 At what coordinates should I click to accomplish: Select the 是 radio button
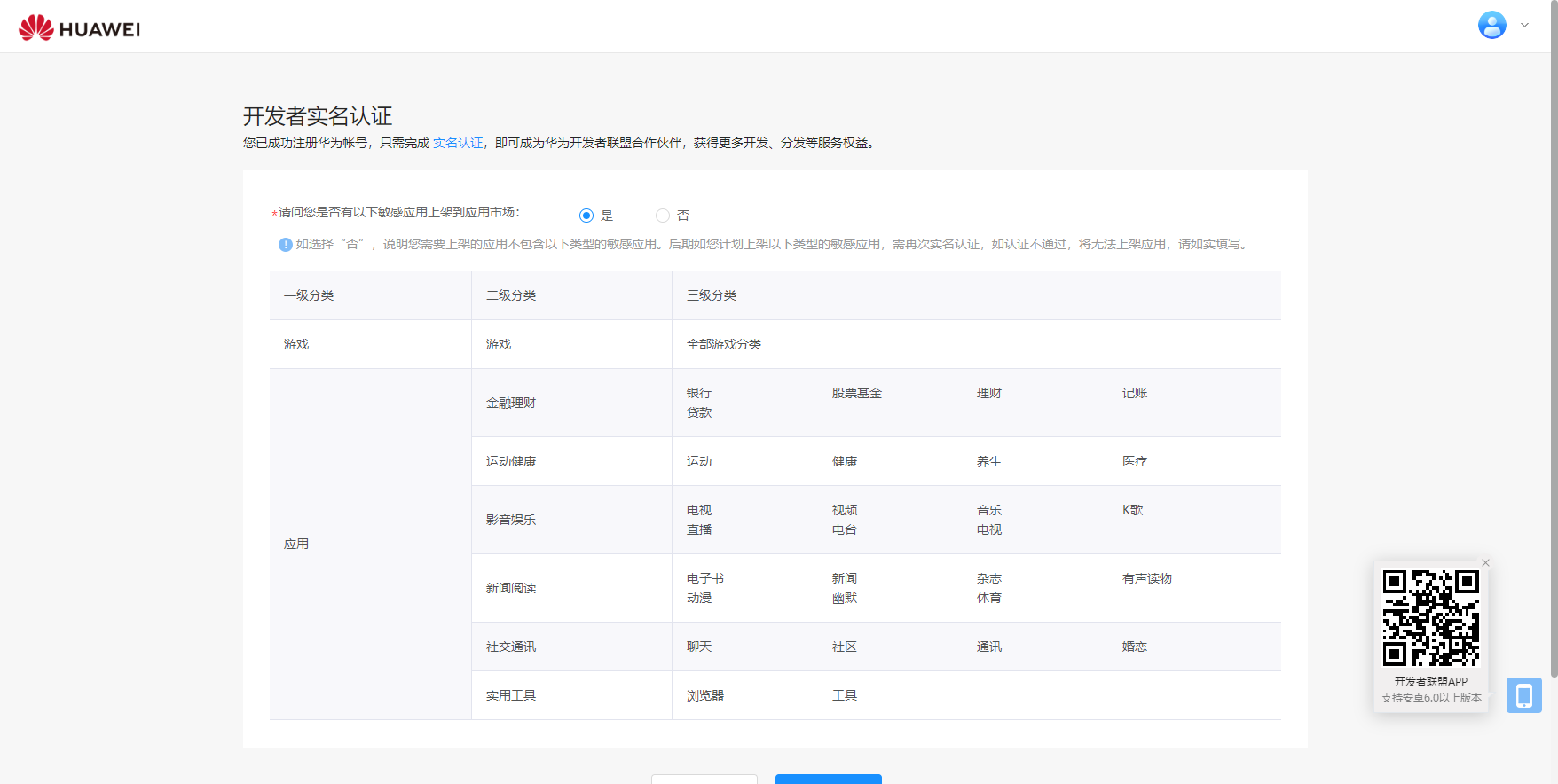(586, 216)
